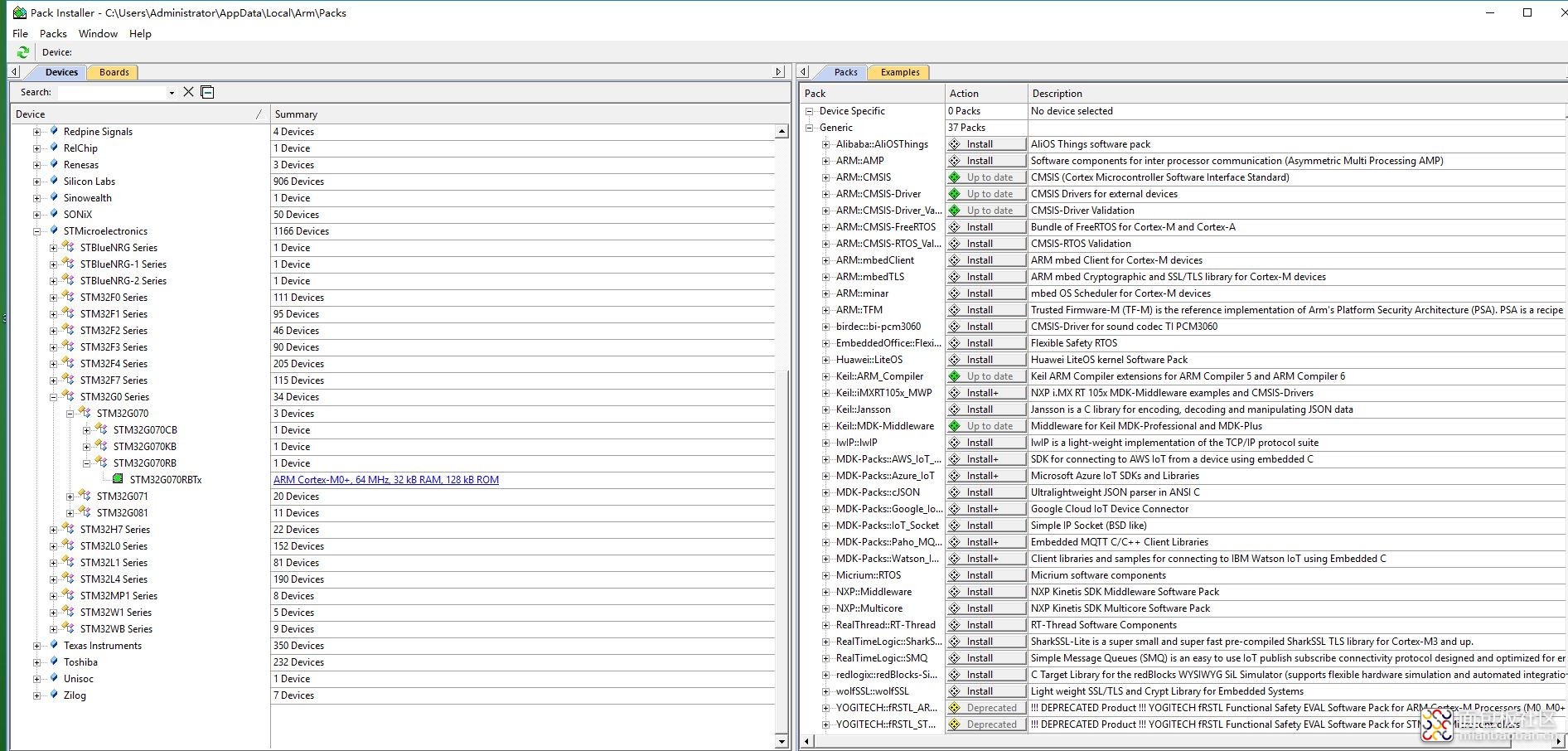Open the File menu

[21, 33]
